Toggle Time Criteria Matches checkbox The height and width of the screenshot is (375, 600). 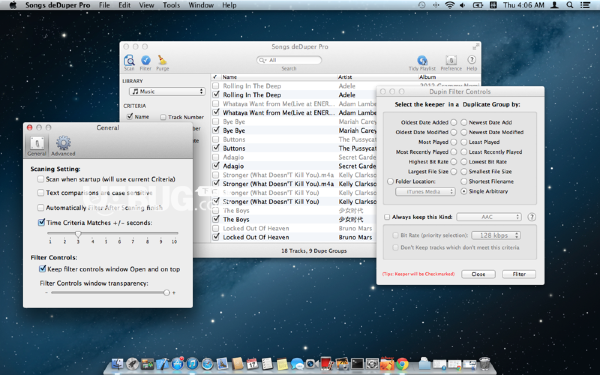(x=41, y=222)
